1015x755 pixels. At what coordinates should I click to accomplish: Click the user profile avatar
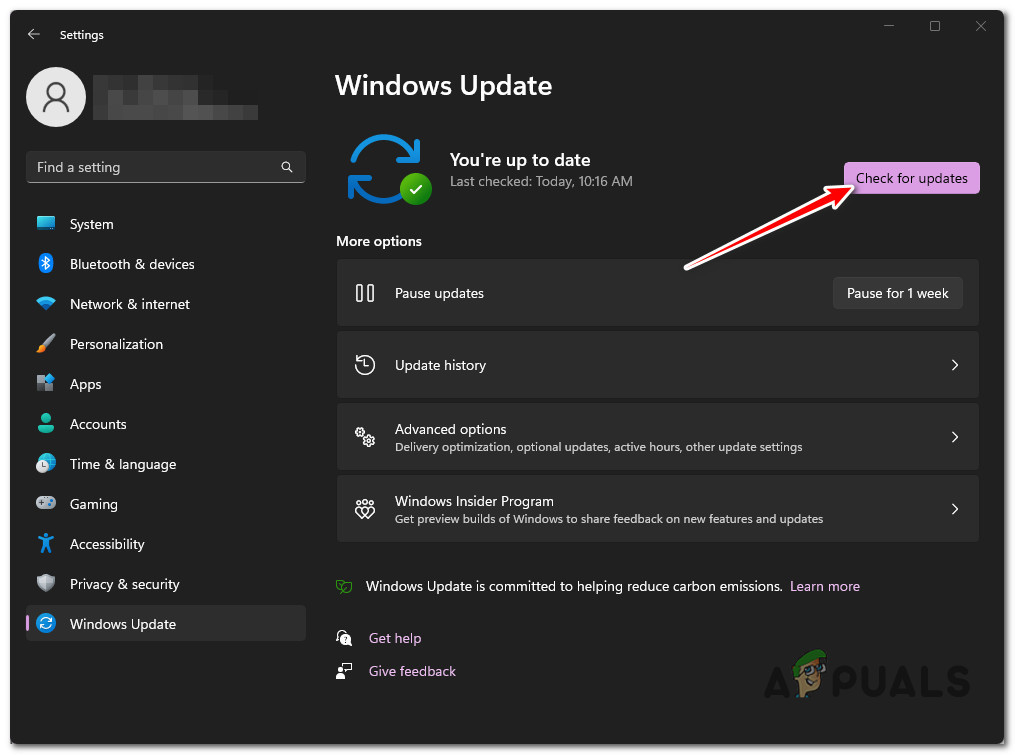tap(56, 97)
